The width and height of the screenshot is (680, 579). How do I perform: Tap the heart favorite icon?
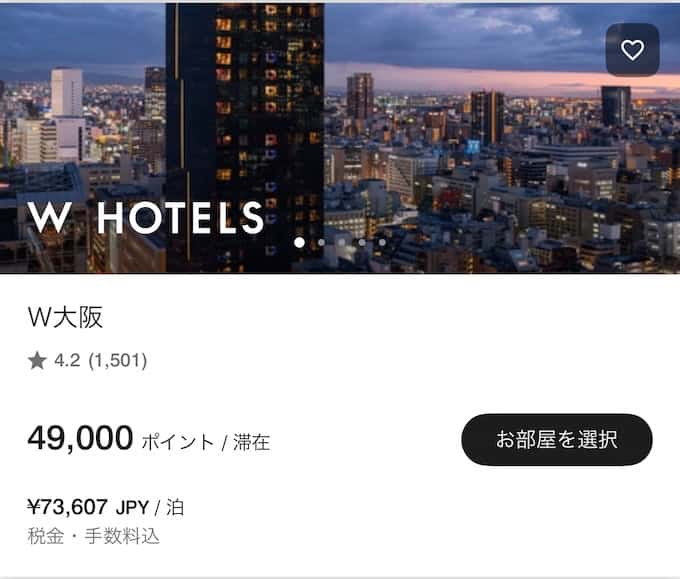[x=632, y=50]
